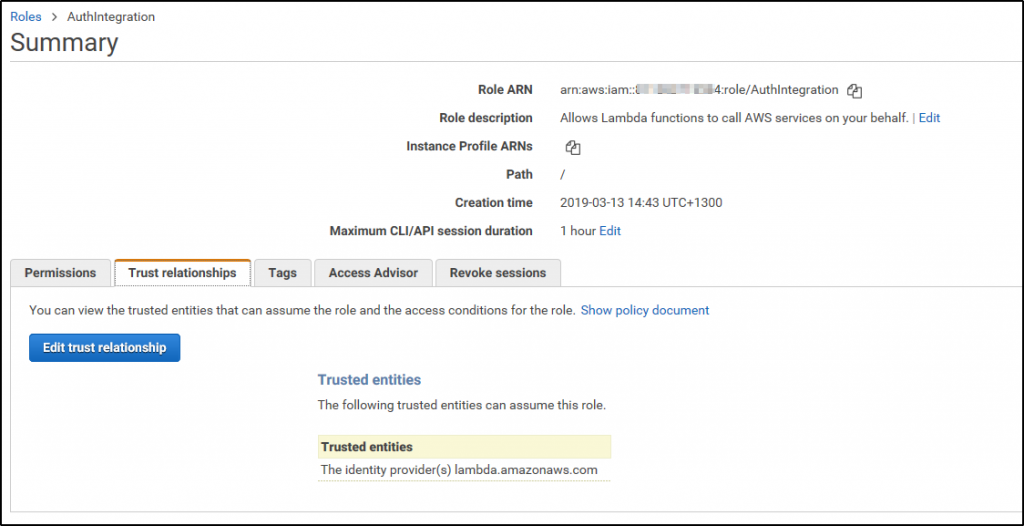Image resolution: width=1024 pixels, height=526 pixels.
Task: Edit the role description
Action: 929,118
